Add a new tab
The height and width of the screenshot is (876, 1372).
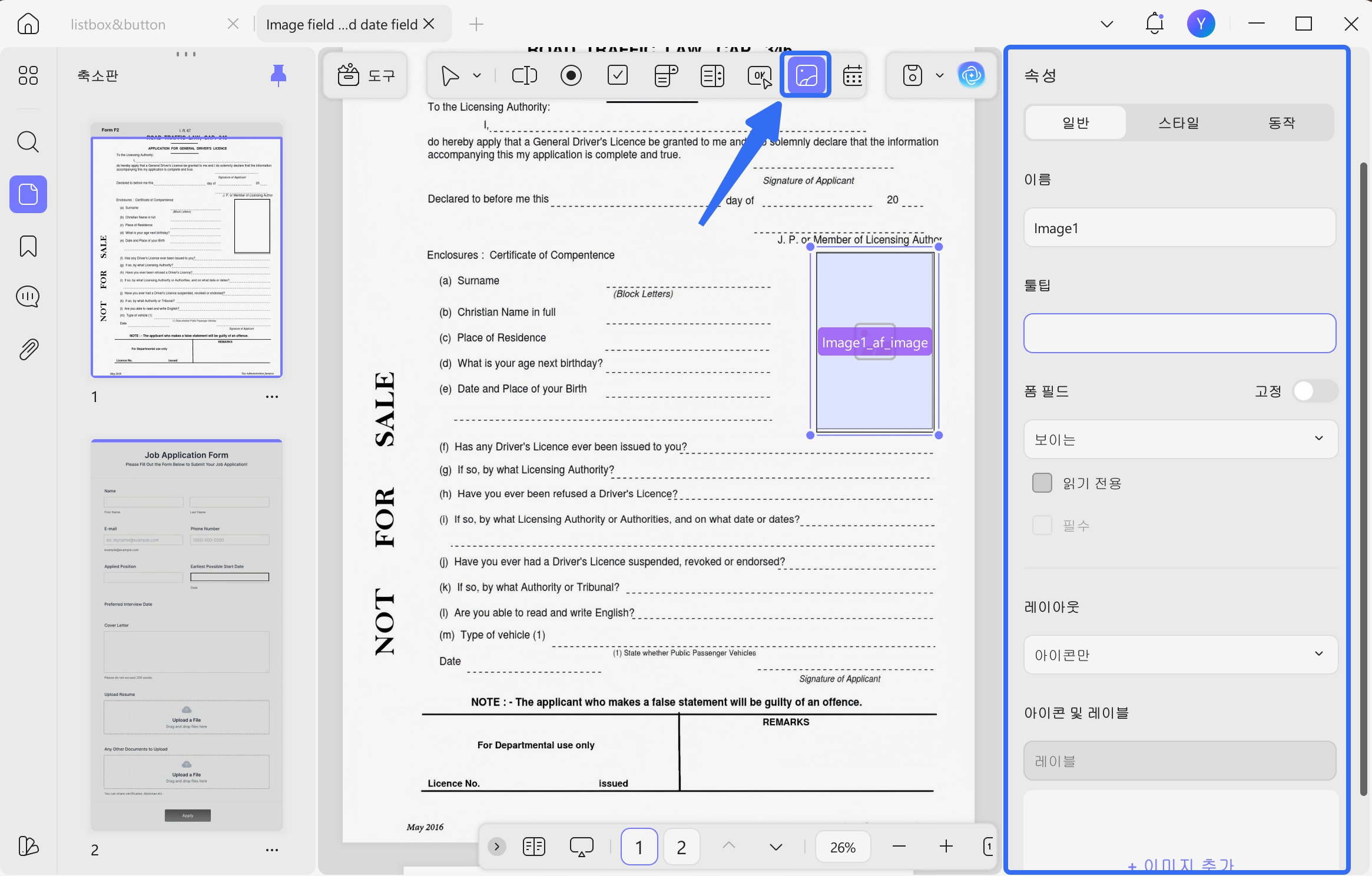[x=476, y=24]
